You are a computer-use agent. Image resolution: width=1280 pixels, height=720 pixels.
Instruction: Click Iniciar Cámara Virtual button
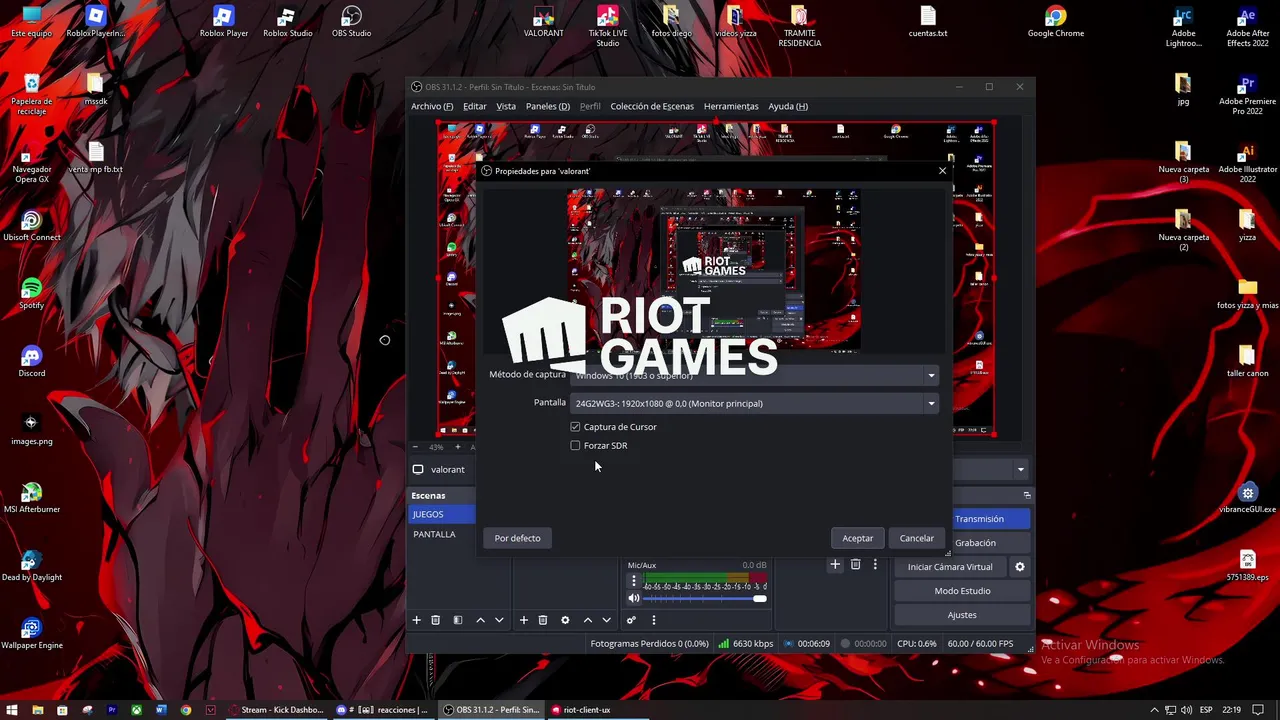(950, 567)
